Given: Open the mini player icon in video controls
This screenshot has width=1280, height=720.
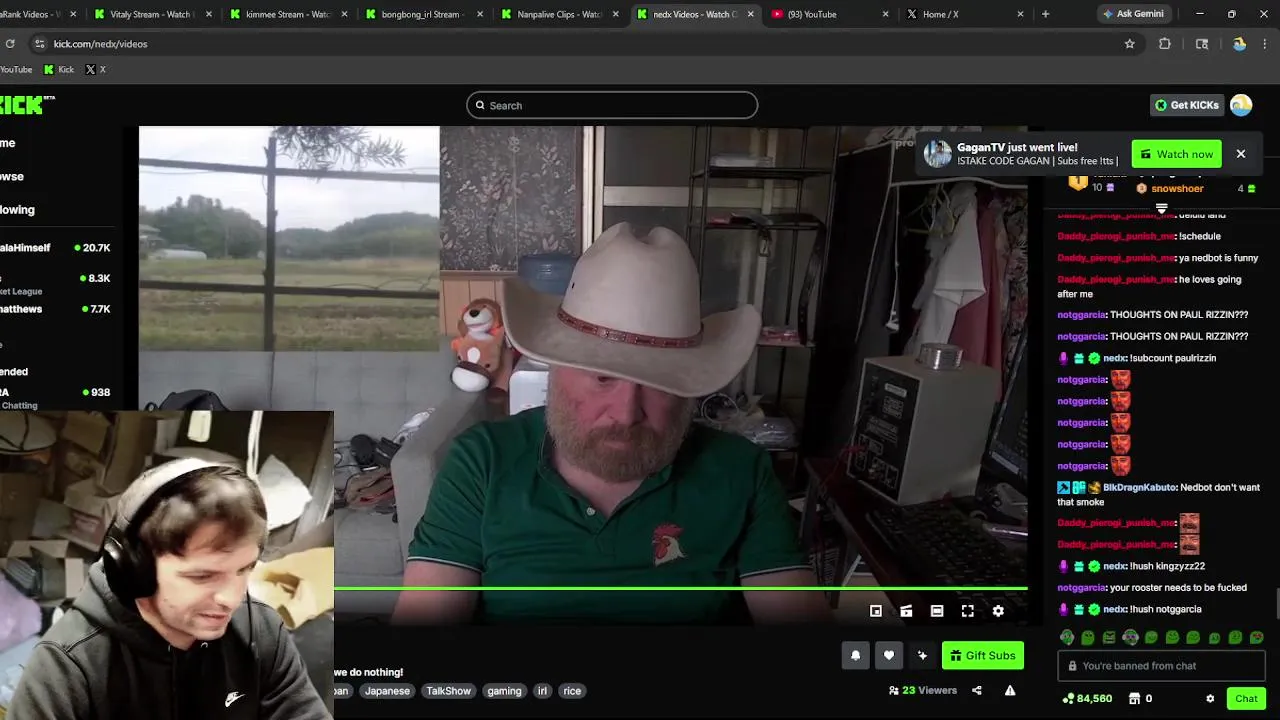Looking at the screenshot, I should click(x=876, y=611).
